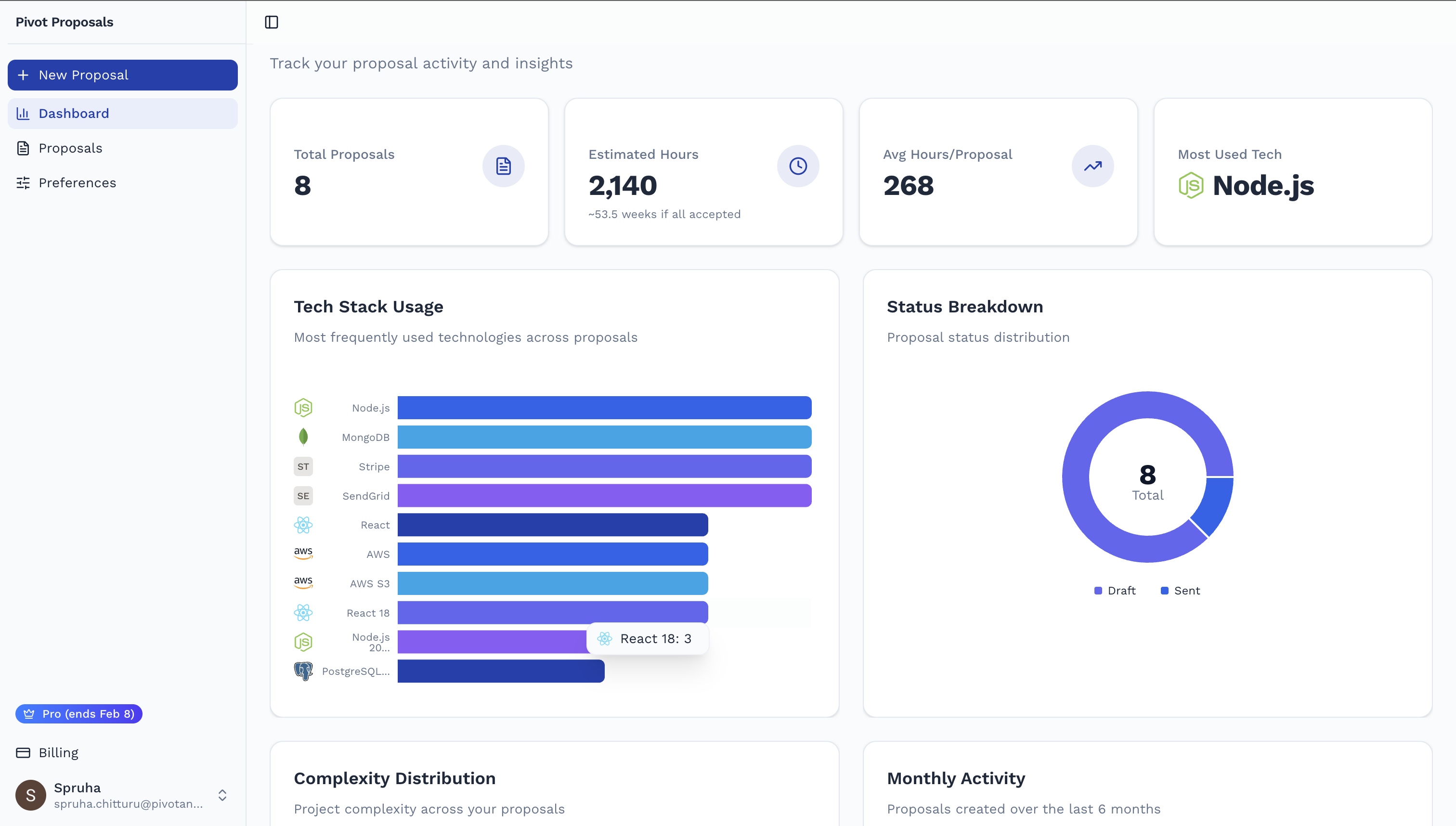
Task: Click the Pro plan badge
Action: tap(79, 714)
